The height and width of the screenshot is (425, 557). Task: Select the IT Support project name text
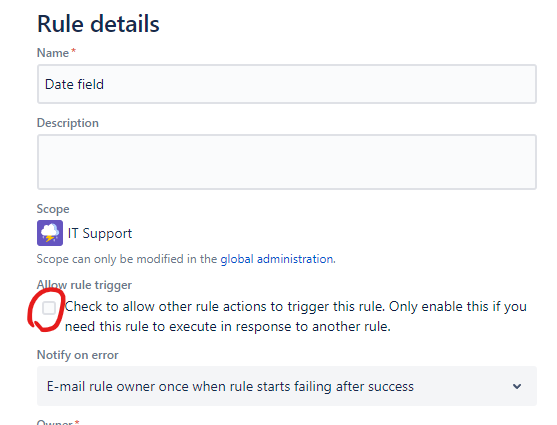click(100, 233)
